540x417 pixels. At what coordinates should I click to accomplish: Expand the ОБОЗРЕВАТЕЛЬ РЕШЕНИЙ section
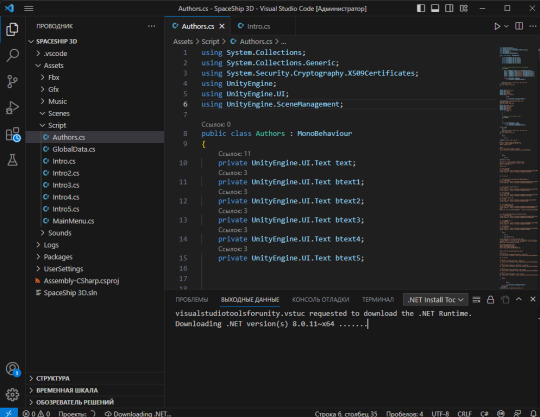point(95,402)
